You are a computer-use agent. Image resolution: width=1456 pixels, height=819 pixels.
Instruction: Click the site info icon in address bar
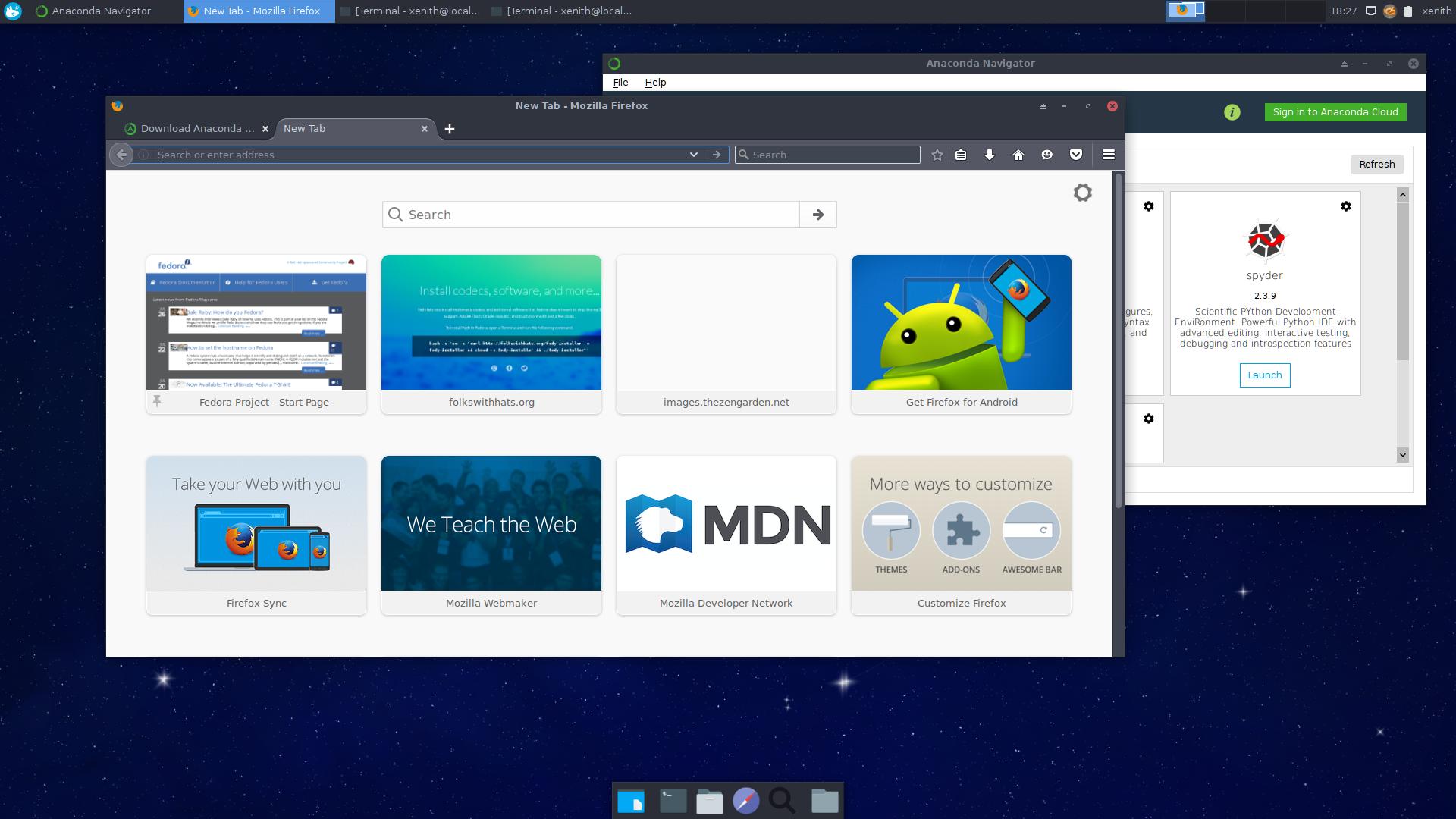point(143,155)
